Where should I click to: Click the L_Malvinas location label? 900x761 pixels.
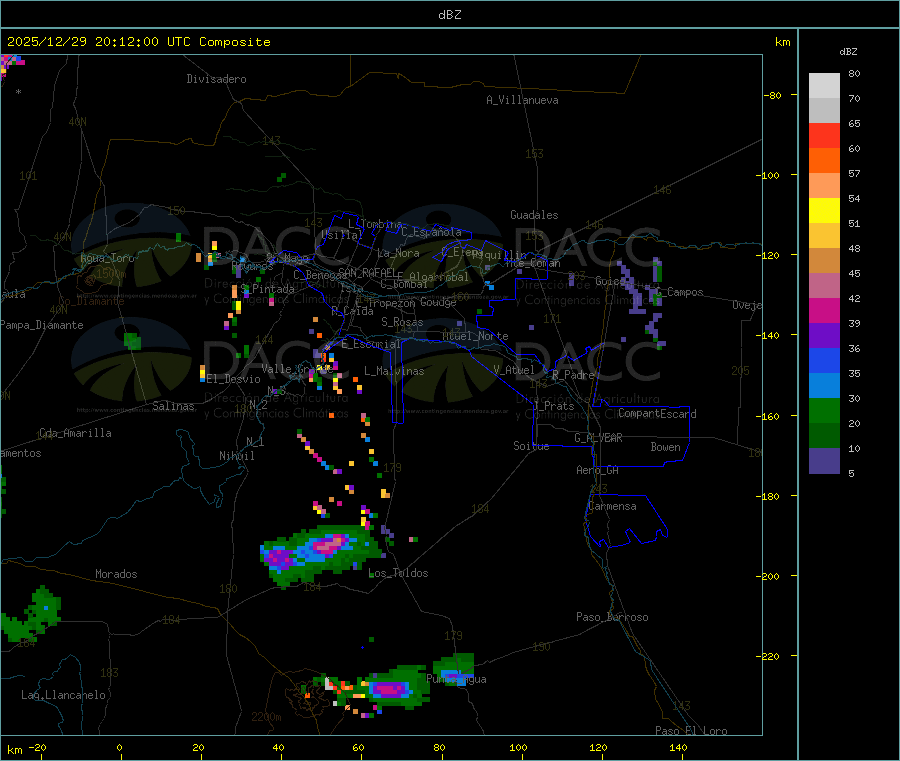(394, 371)
